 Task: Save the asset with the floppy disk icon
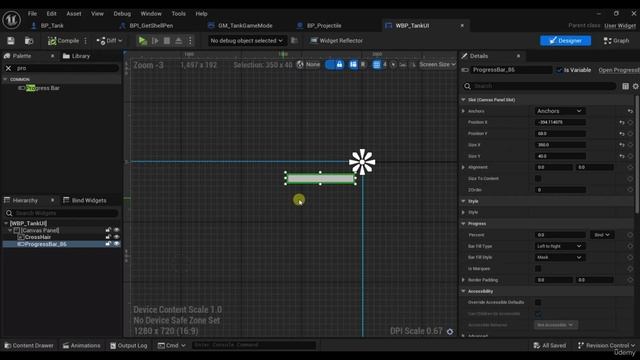[x=11, y=41]
